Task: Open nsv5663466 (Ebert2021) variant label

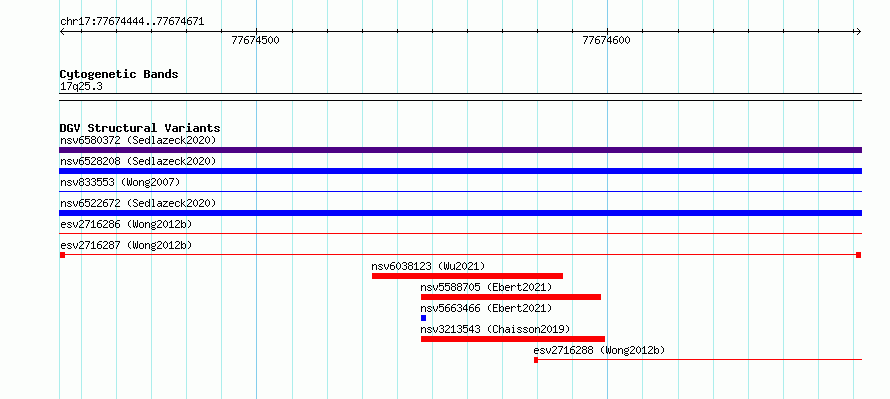Action: (486, 308)
